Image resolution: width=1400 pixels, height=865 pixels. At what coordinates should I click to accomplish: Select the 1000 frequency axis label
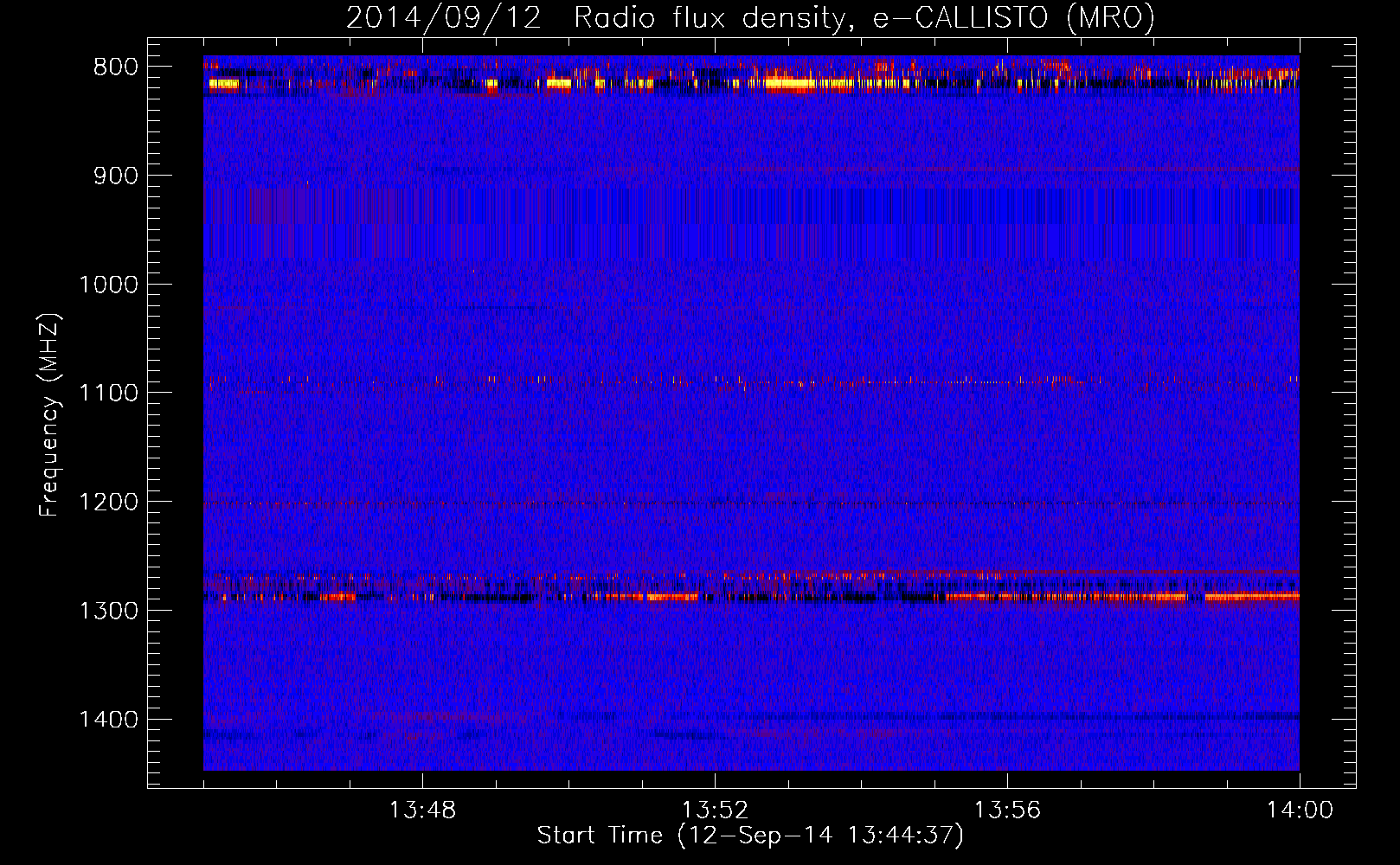pyautogui.click(x=108, y=285)
